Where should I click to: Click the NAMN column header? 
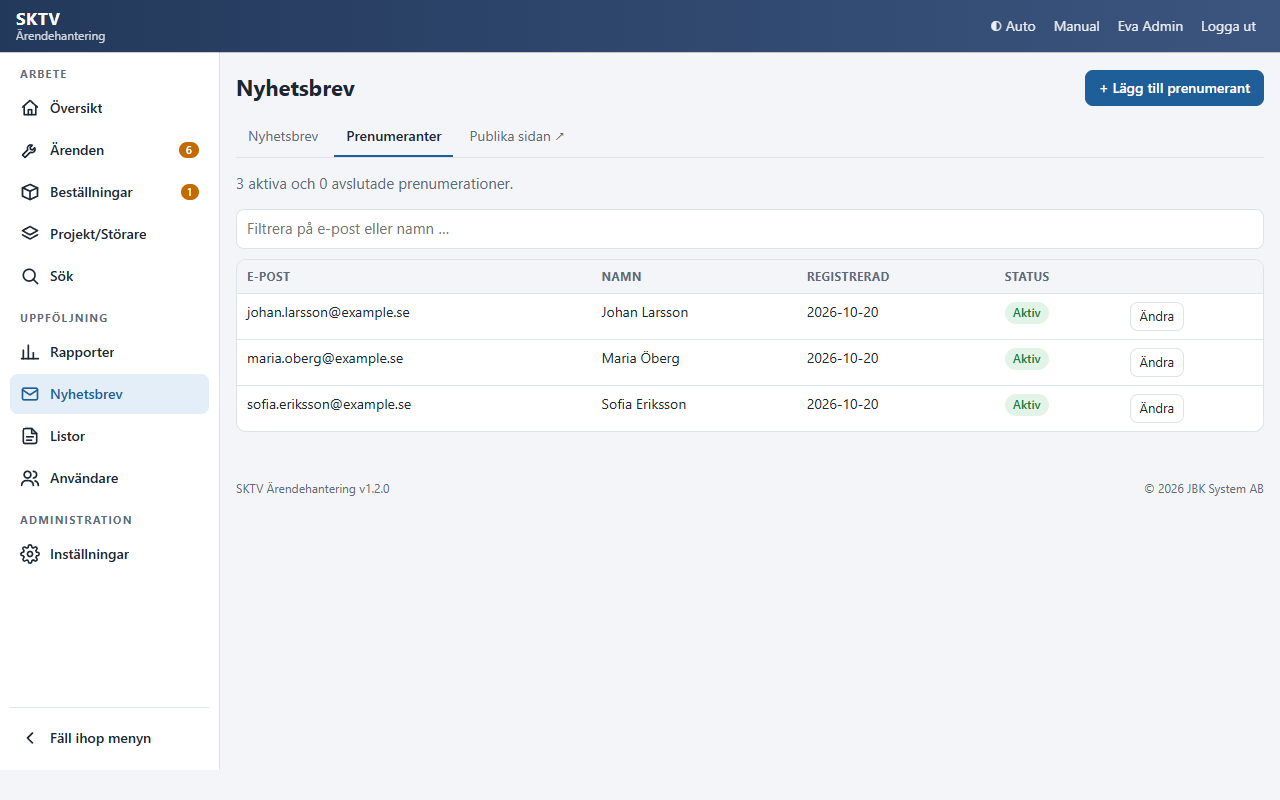coord(621,277)
